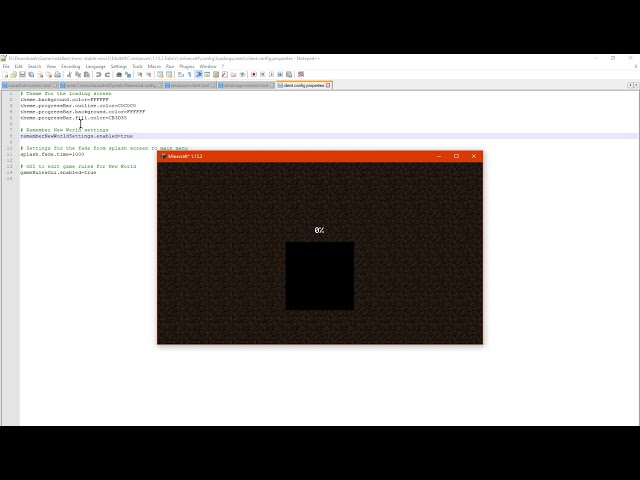This screenshot has height=480, width=640.
Task: Open the Folder as Workspace panel
Action: tap(233, 75)
